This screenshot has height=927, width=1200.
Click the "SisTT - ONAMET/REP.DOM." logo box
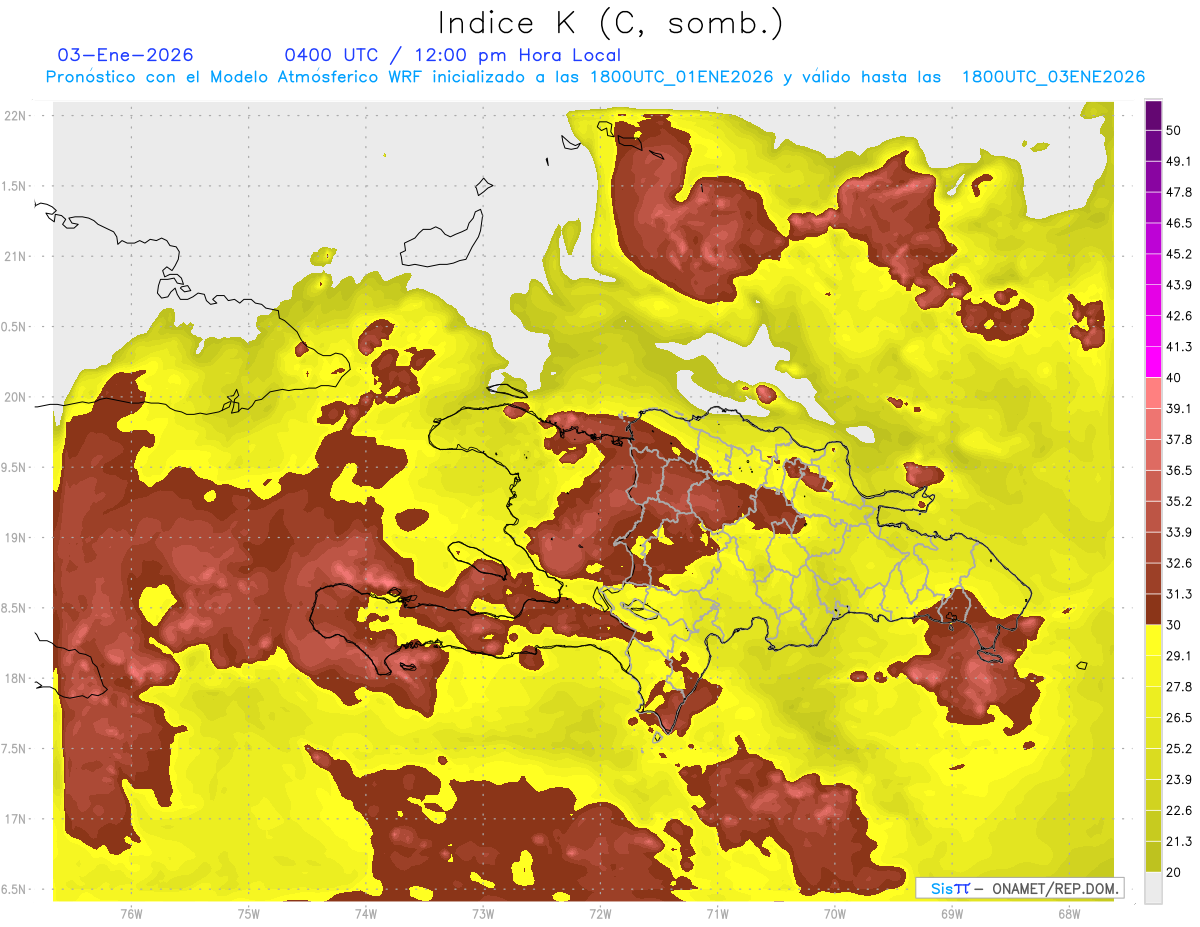[1019, 888]
